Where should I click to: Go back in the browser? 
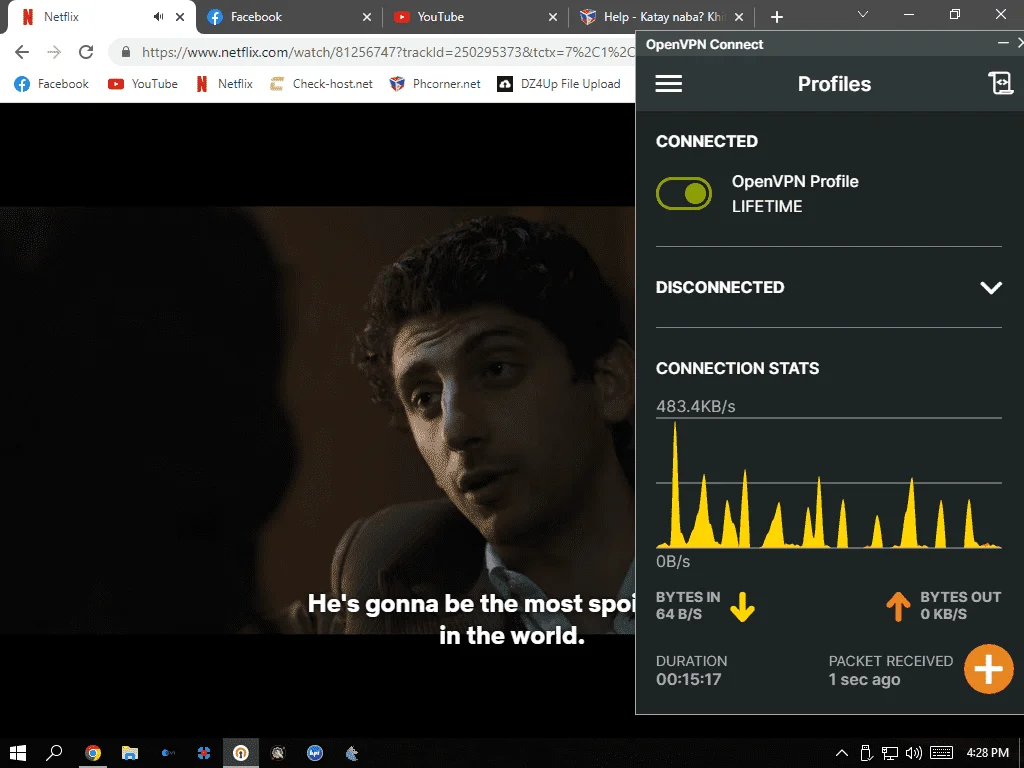[22, 52]
